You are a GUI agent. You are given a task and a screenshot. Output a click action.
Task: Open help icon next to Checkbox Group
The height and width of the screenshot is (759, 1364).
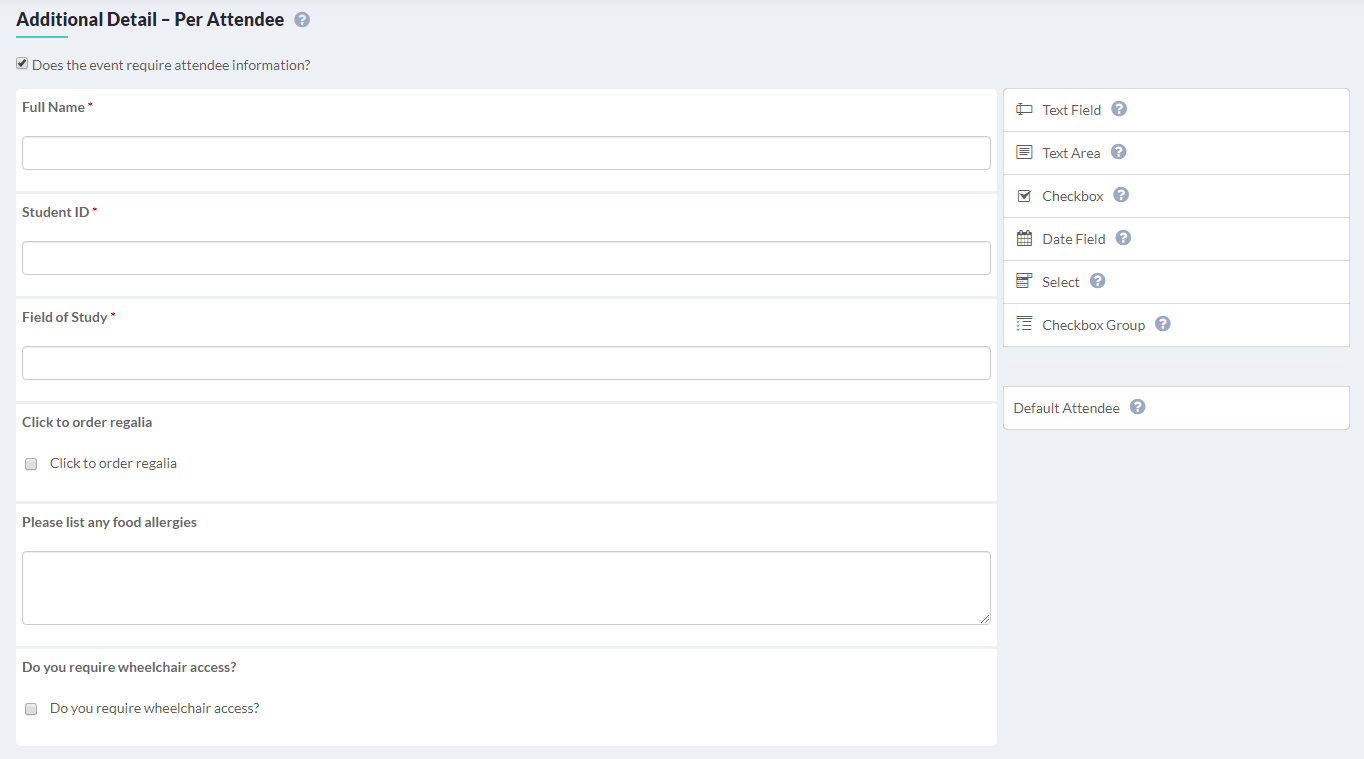click(1162, 324)
